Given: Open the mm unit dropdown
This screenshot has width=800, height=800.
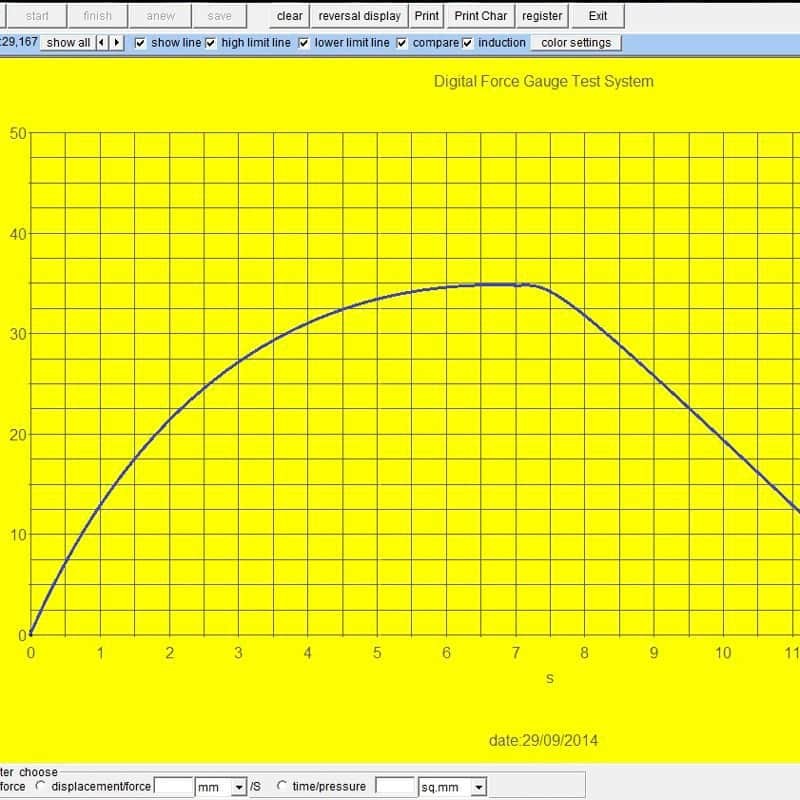Looking at the screenshot, I should click(238, 788).
